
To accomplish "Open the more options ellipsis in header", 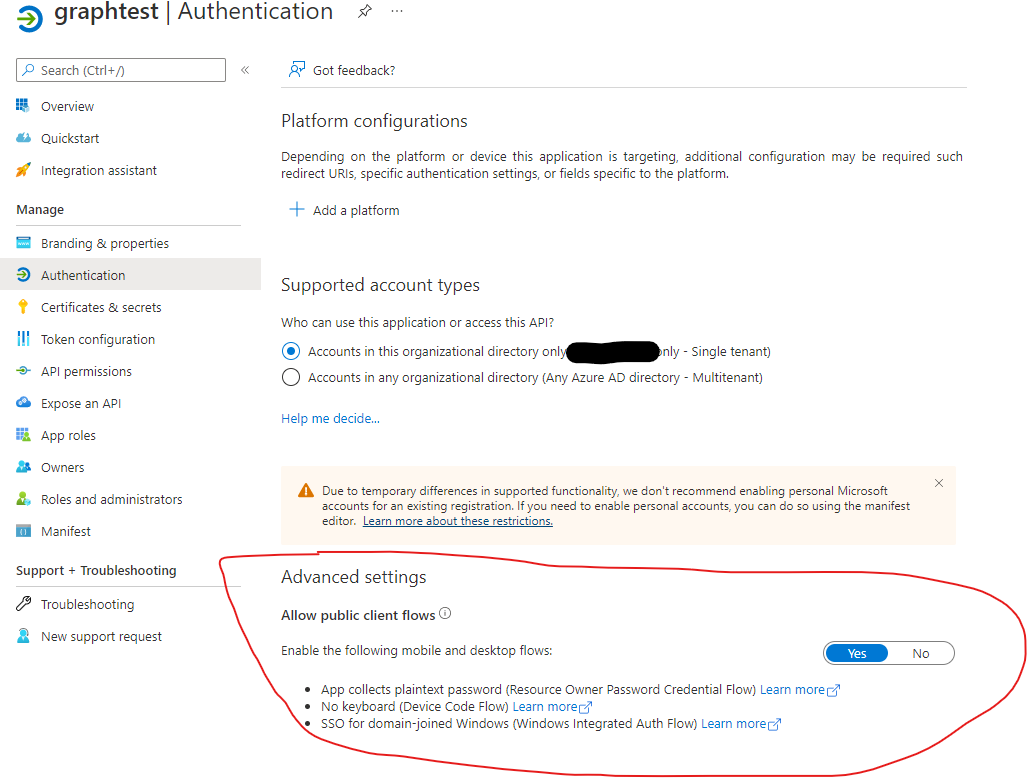I will [x=397, y=11].
